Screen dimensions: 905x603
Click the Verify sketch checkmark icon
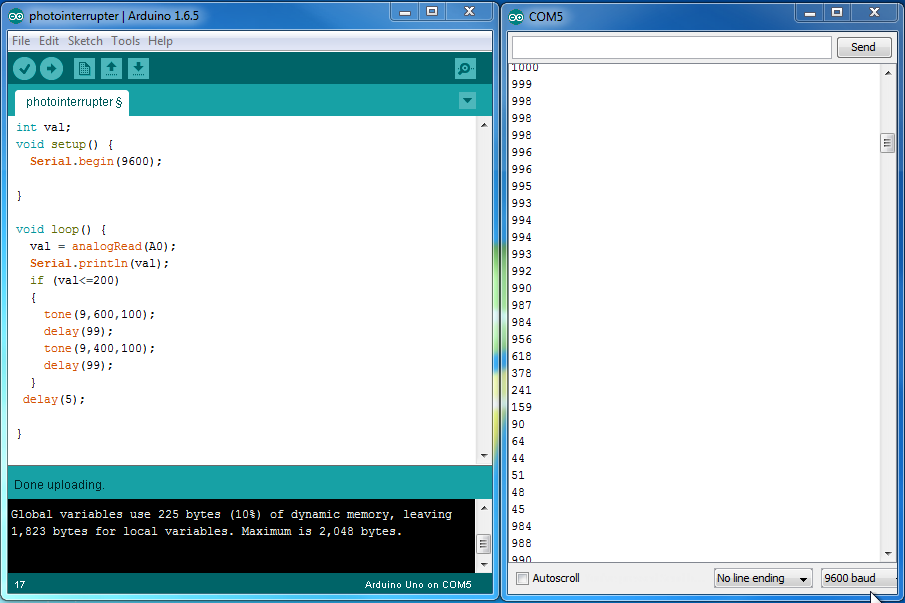24,69
